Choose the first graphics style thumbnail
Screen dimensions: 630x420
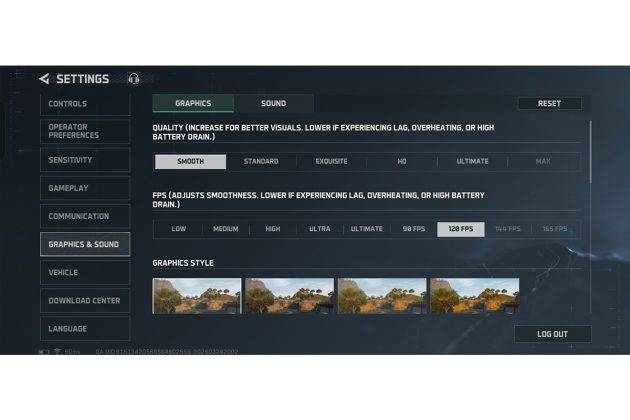197,296
